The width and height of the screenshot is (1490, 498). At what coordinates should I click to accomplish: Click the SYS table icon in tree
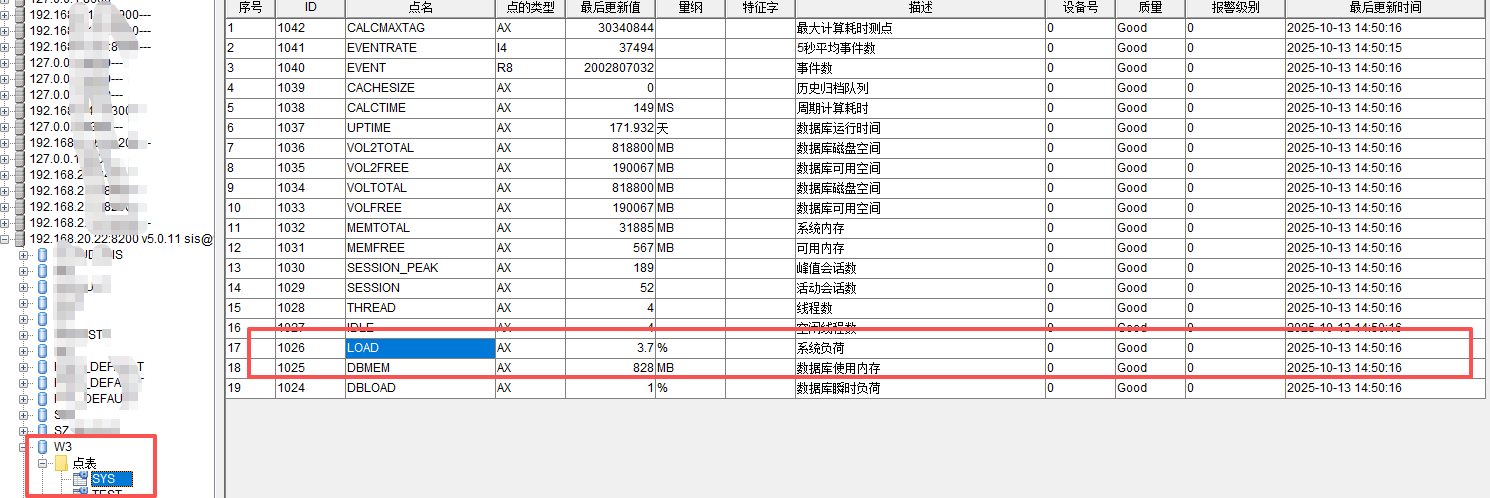tap(80, 479)
